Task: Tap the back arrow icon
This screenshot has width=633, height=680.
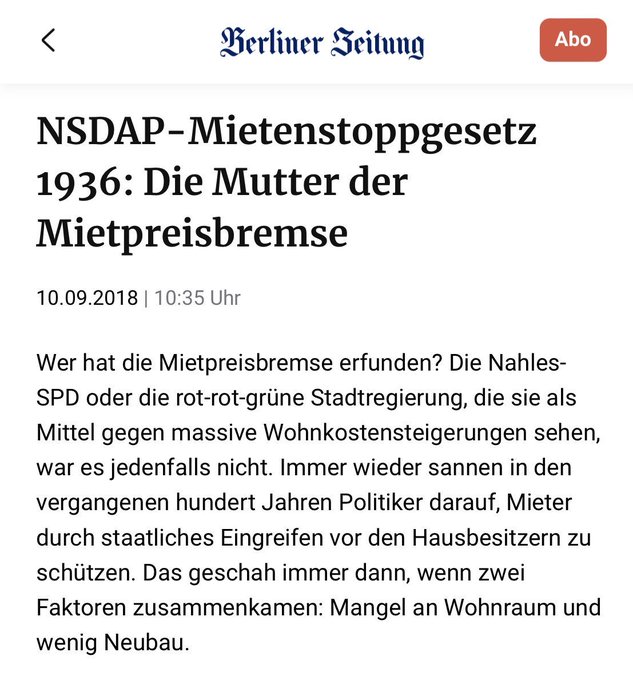Action: [48, 40]
